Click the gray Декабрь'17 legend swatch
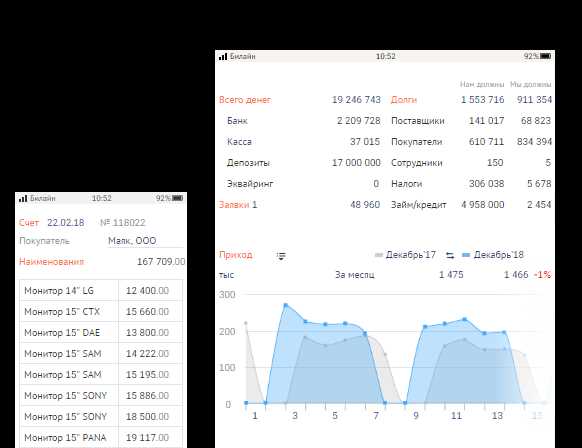 [x=379, y=255]
